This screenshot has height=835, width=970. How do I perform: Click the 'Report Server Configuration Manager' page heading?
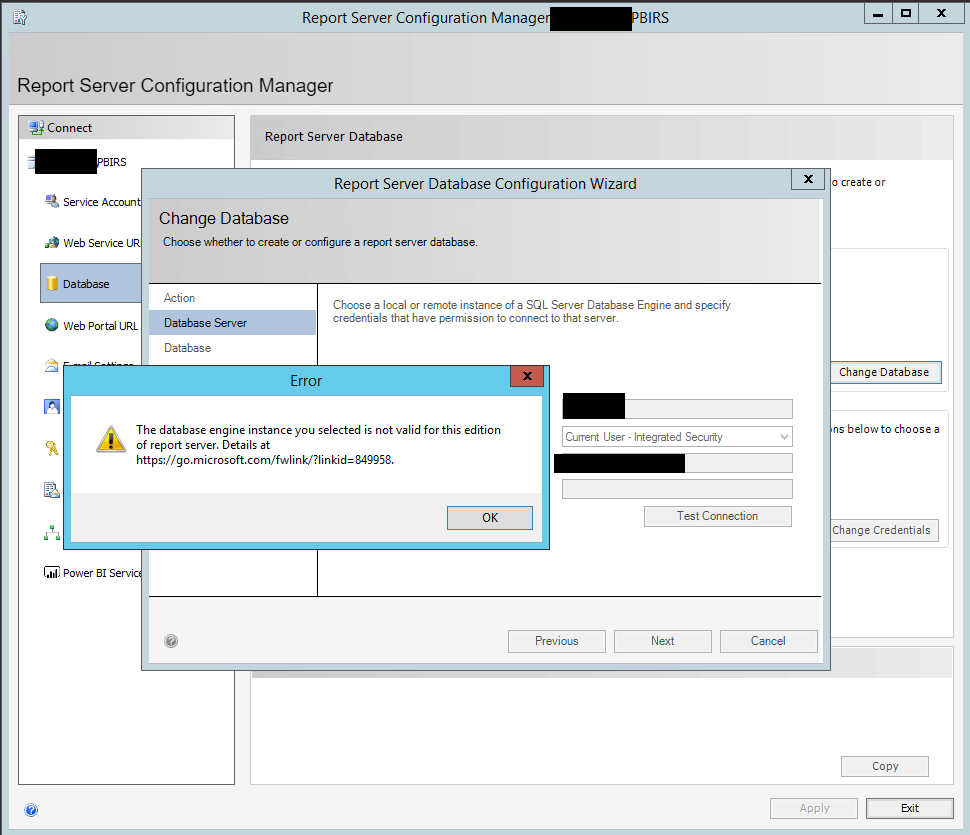[175, 85]
